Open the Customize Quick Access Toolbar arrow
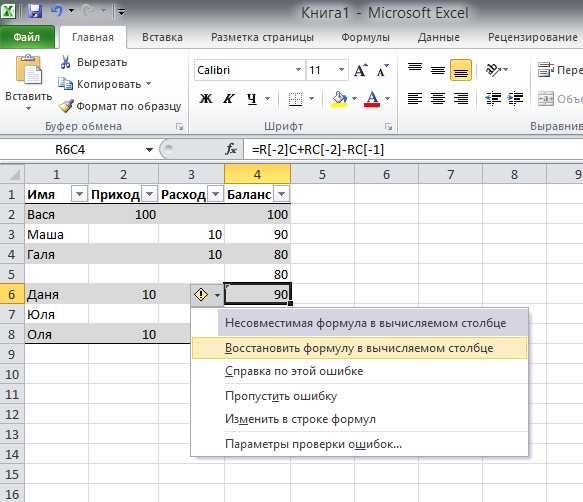 click(121, 12)
